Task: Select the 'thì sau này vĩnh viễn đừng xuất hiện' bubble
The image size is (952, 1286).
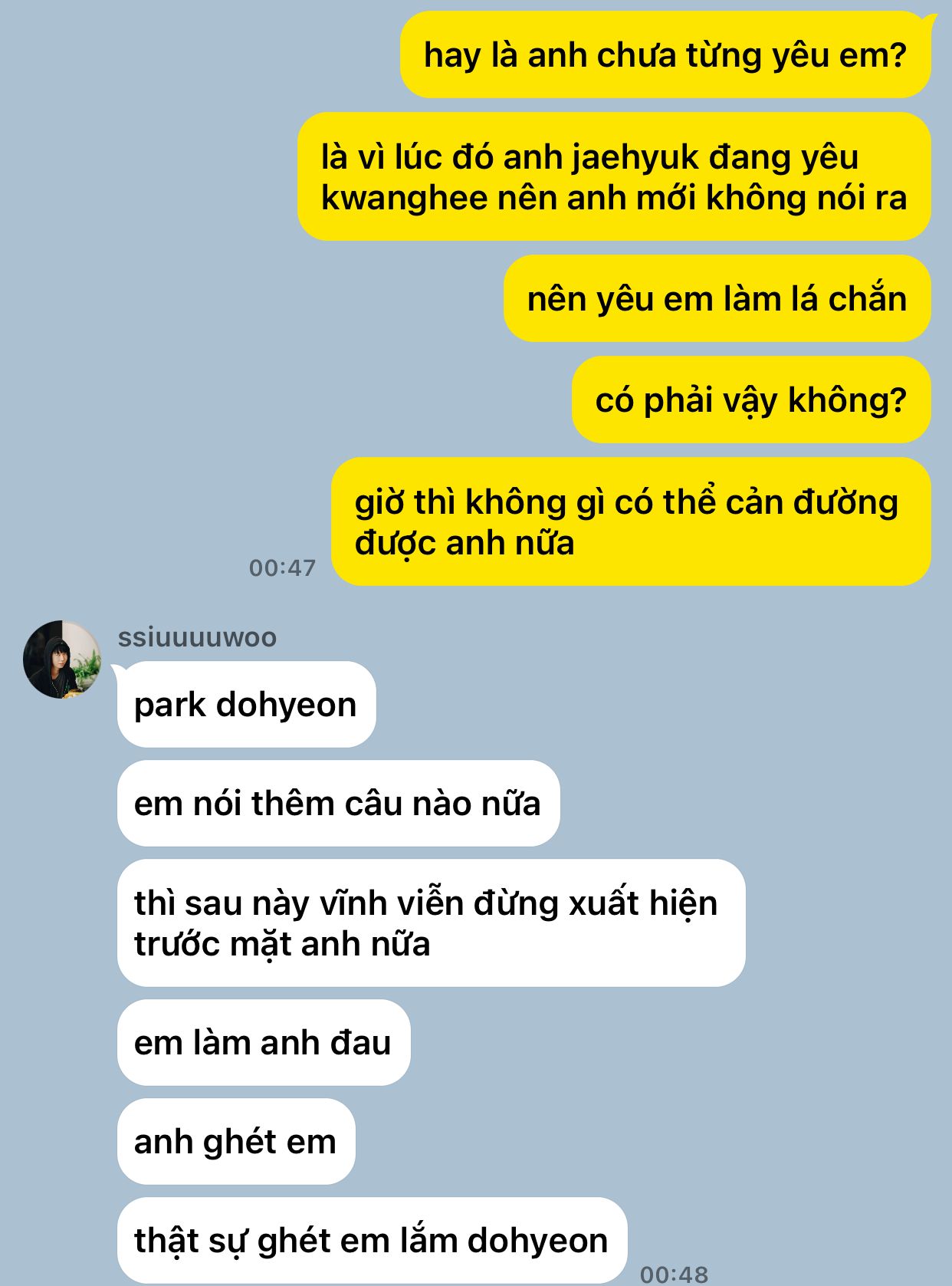Action: (431, 923)
